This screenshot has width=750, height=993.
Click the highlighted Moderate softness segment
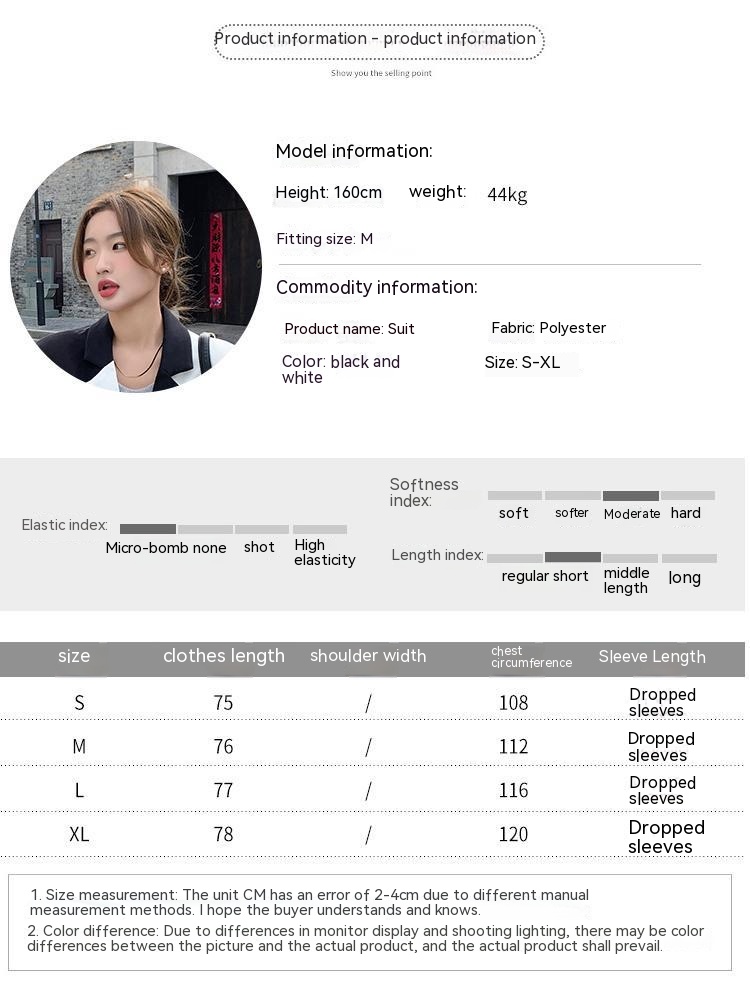coord(631,496)
